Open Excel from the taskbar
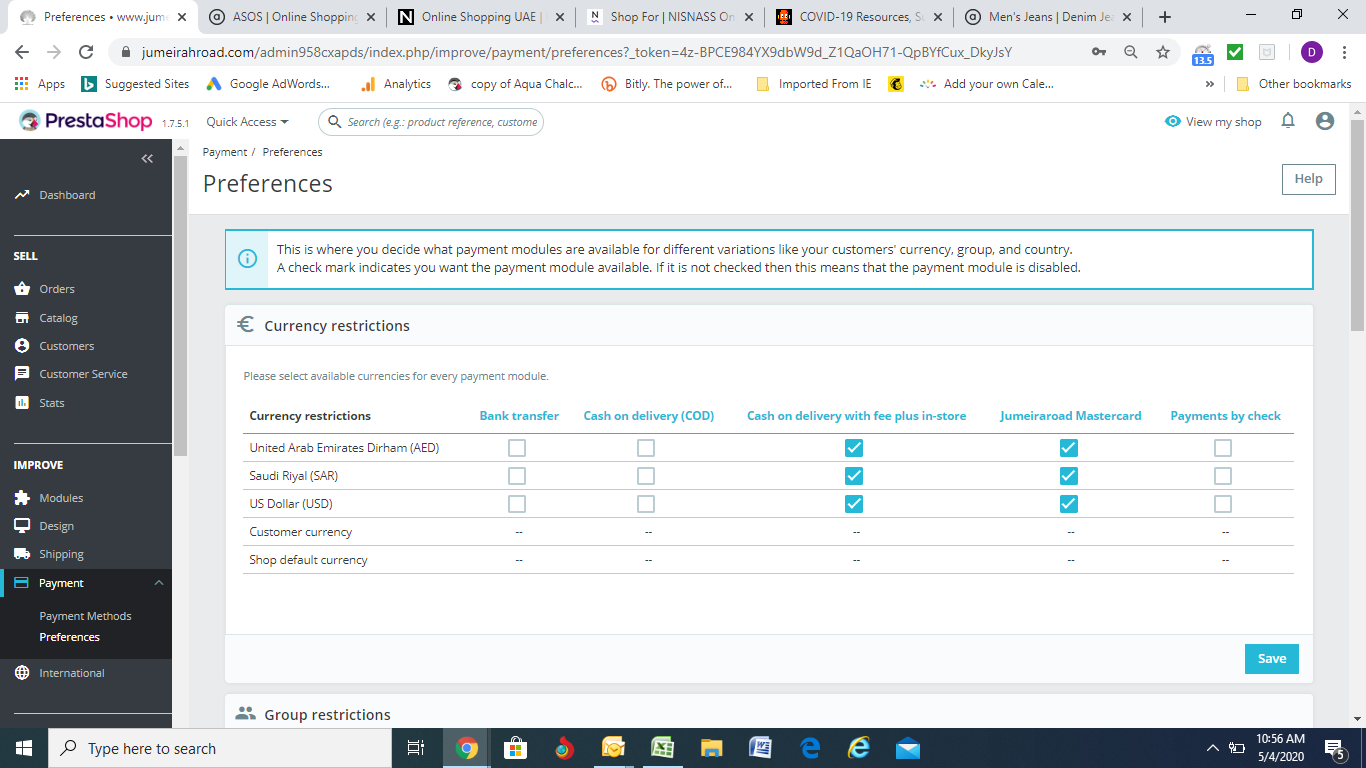1366x768 pixels. click(662, 748)
